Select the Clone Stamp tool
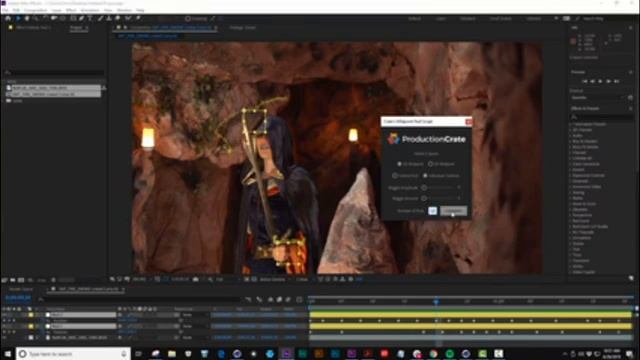640x360 pixels. 109,18
